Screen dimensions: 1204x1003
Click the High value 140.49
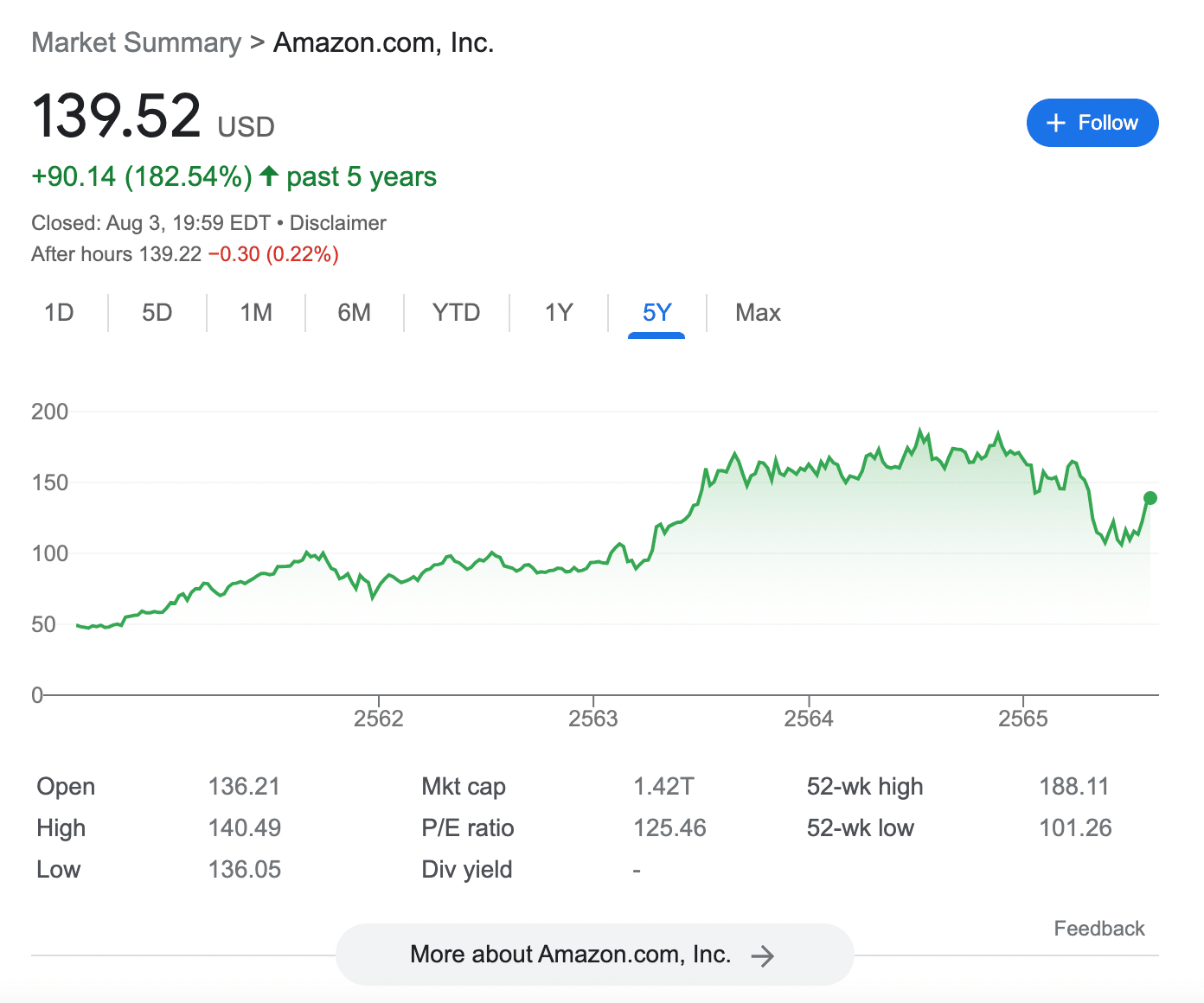click(244, 828)
